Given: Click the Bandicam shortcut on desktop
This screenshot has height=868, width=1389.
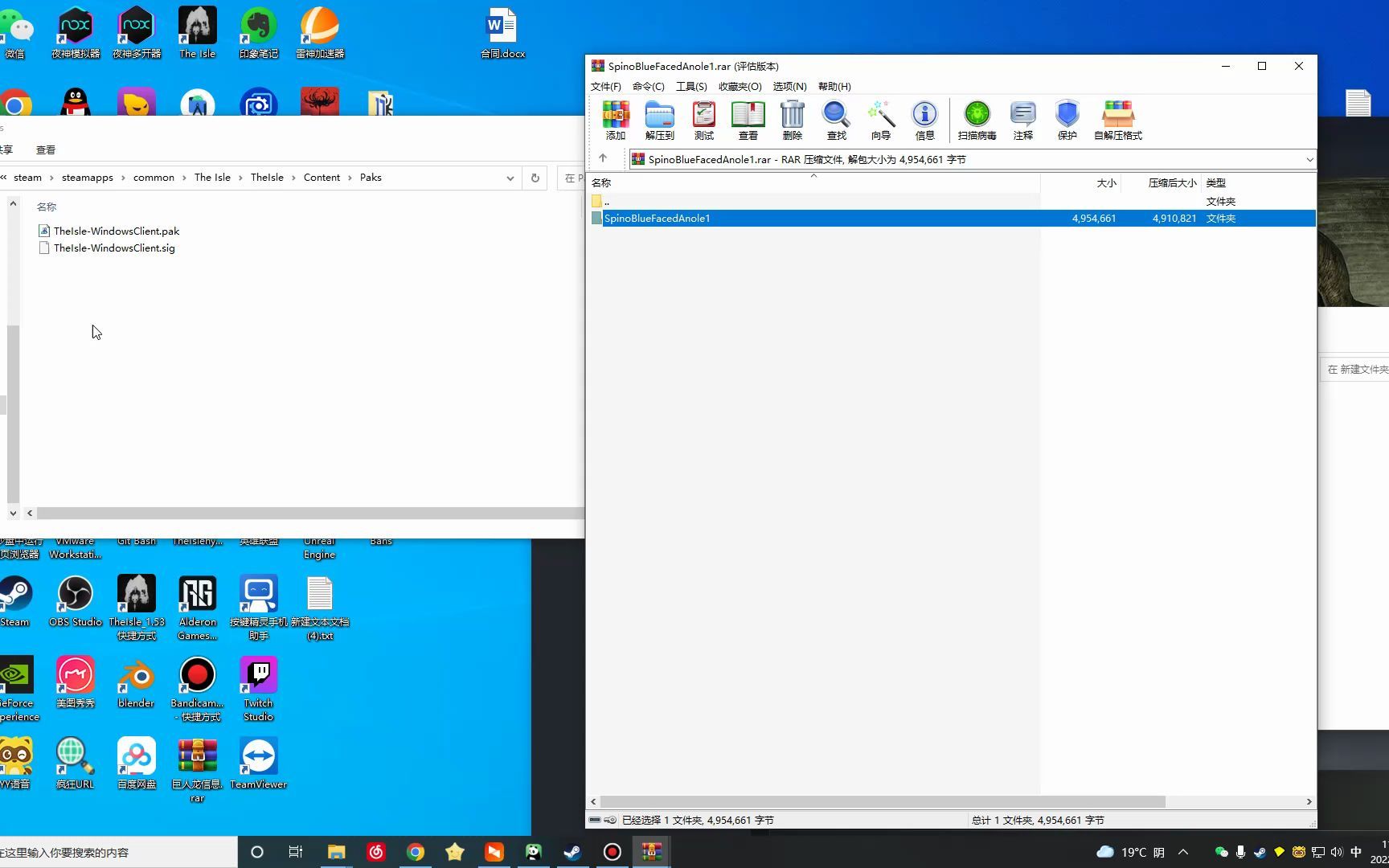Looking at the screenshot, I should (197, 689).
